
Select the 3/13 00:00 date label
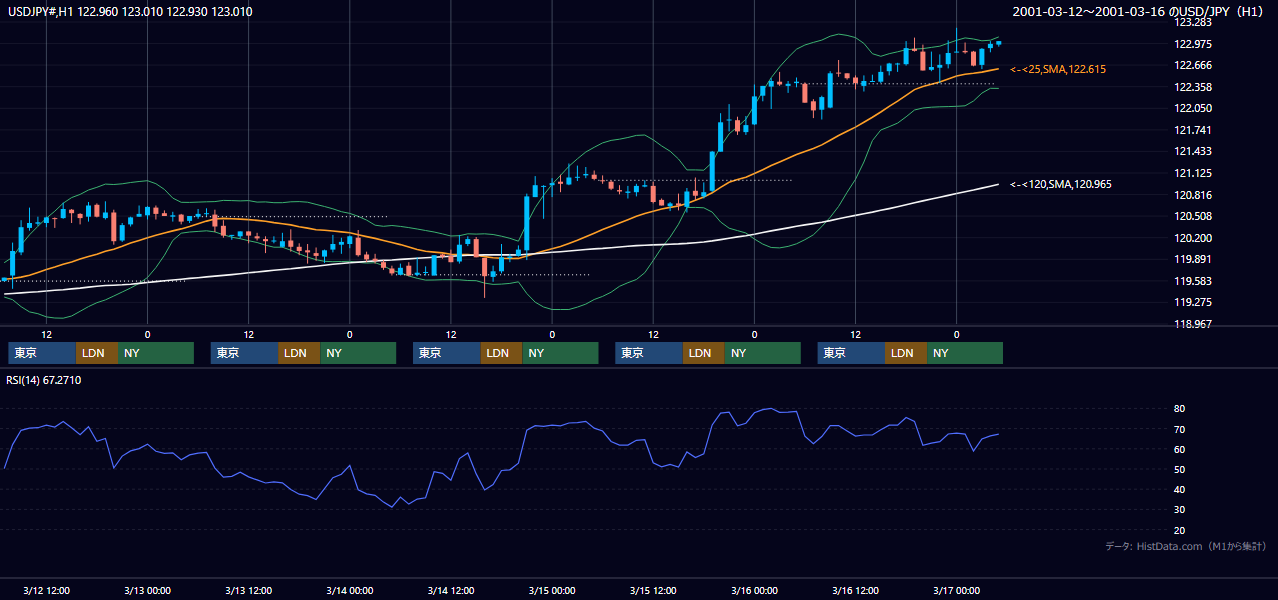click(148, 590)
